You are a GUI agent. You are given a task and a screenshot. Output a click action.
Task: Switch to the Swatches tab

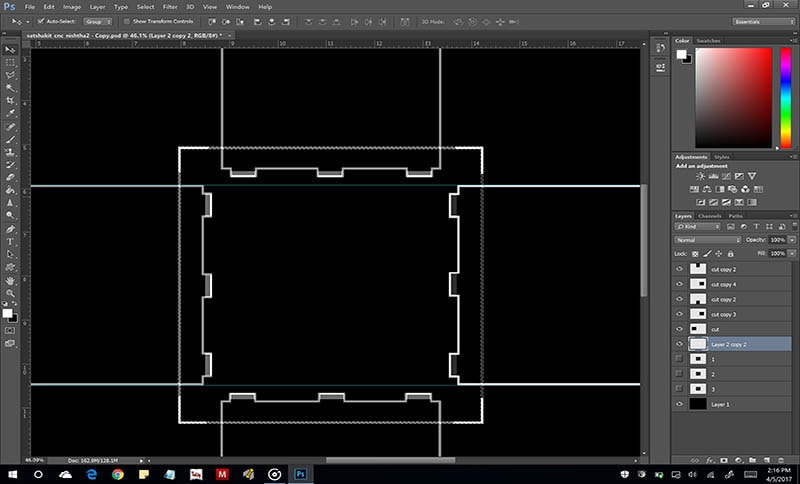click(x=708, y=41)
